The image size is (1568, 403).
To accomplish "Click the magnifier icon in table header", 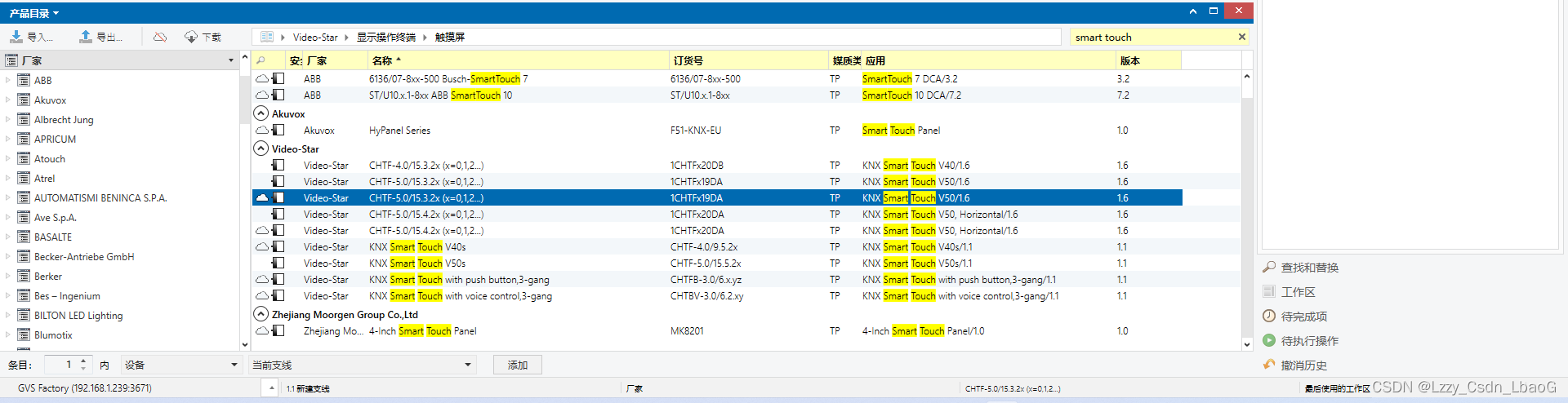I will [x=261, y=60].
